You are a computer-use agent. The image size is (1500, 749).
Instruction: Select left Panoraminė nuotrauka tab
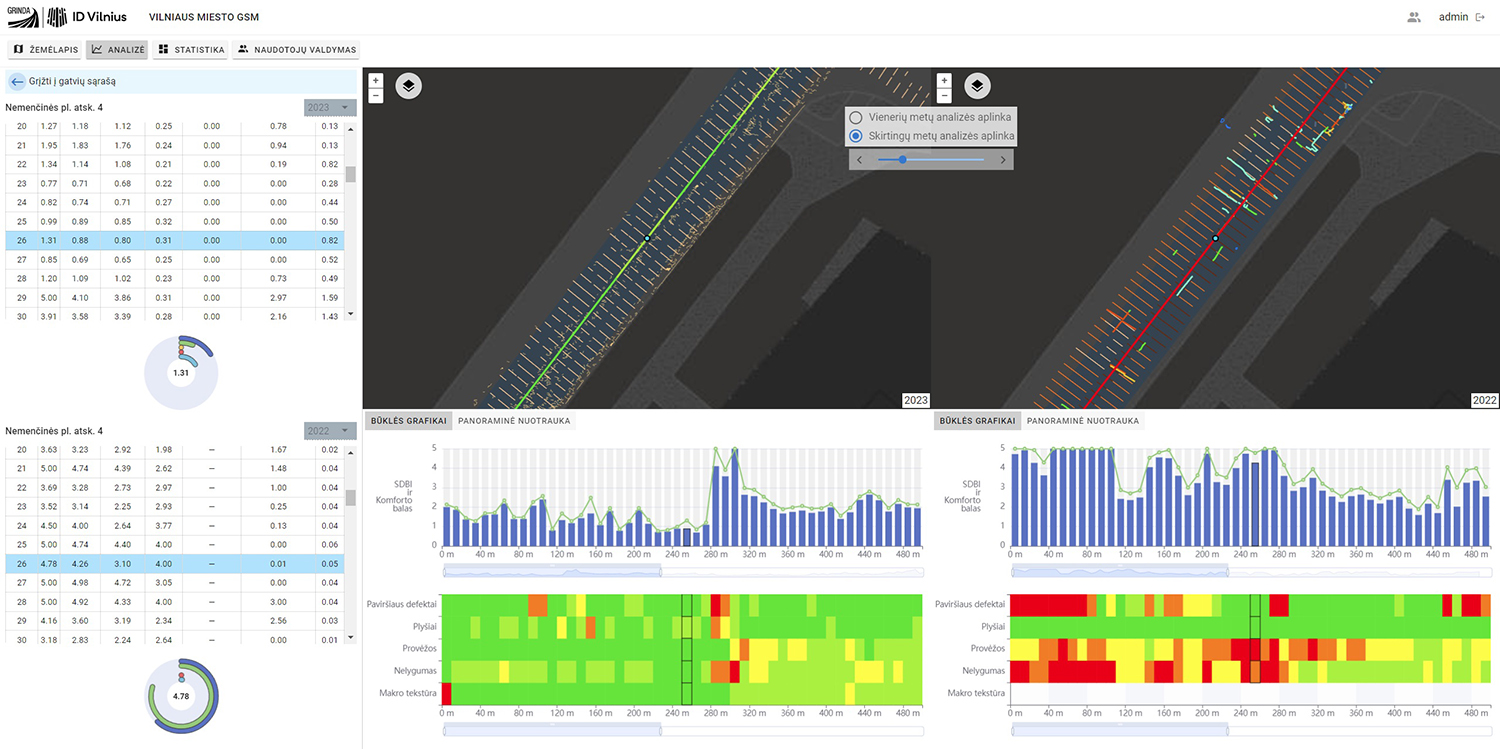coord(514,421)
